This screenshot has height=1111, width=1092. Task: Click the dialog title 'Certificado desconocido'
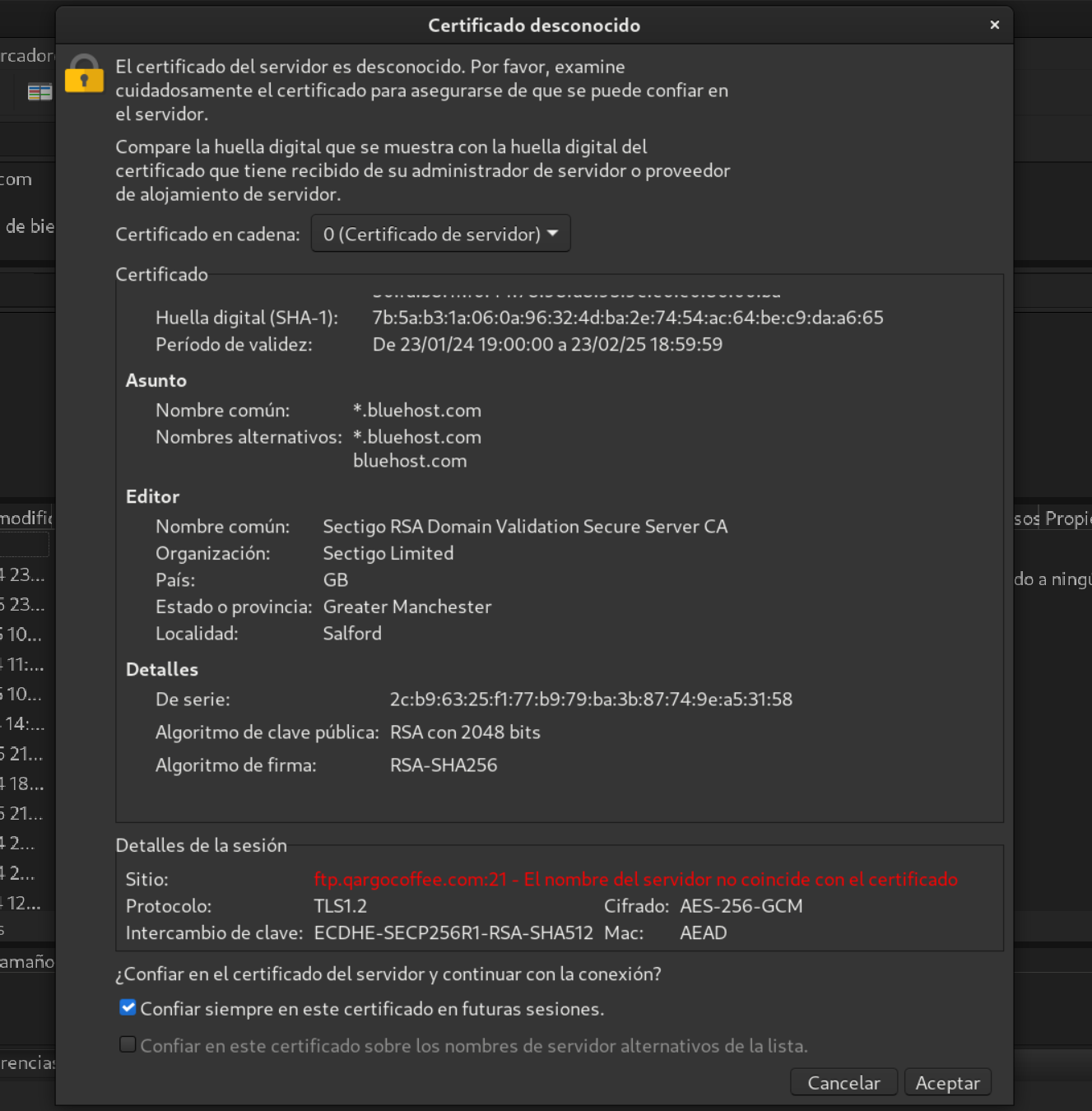click(x=534, y=26)
